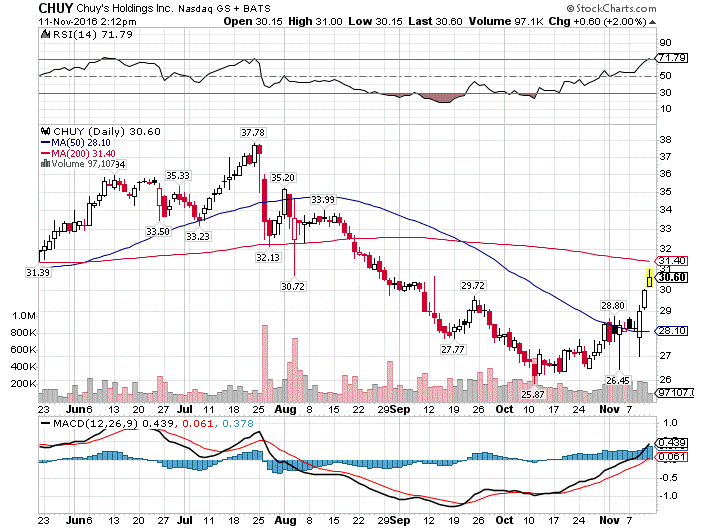The width and height of the screenshot is (702, 531).
Task: Click the volume bars icon in the legend
Action: [45, 163]
